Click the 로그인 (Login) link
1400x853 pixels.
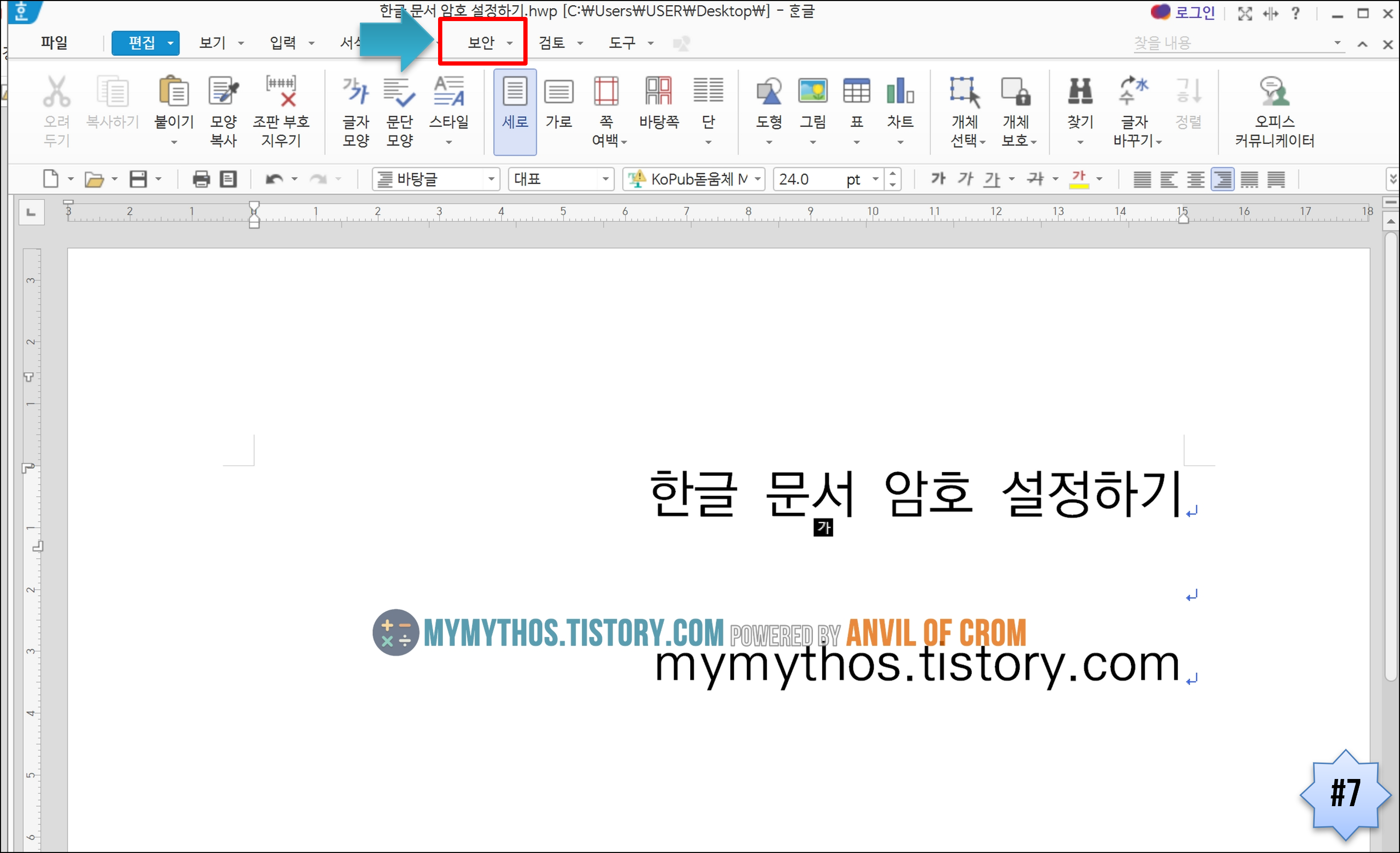[x=1194, y=13]
